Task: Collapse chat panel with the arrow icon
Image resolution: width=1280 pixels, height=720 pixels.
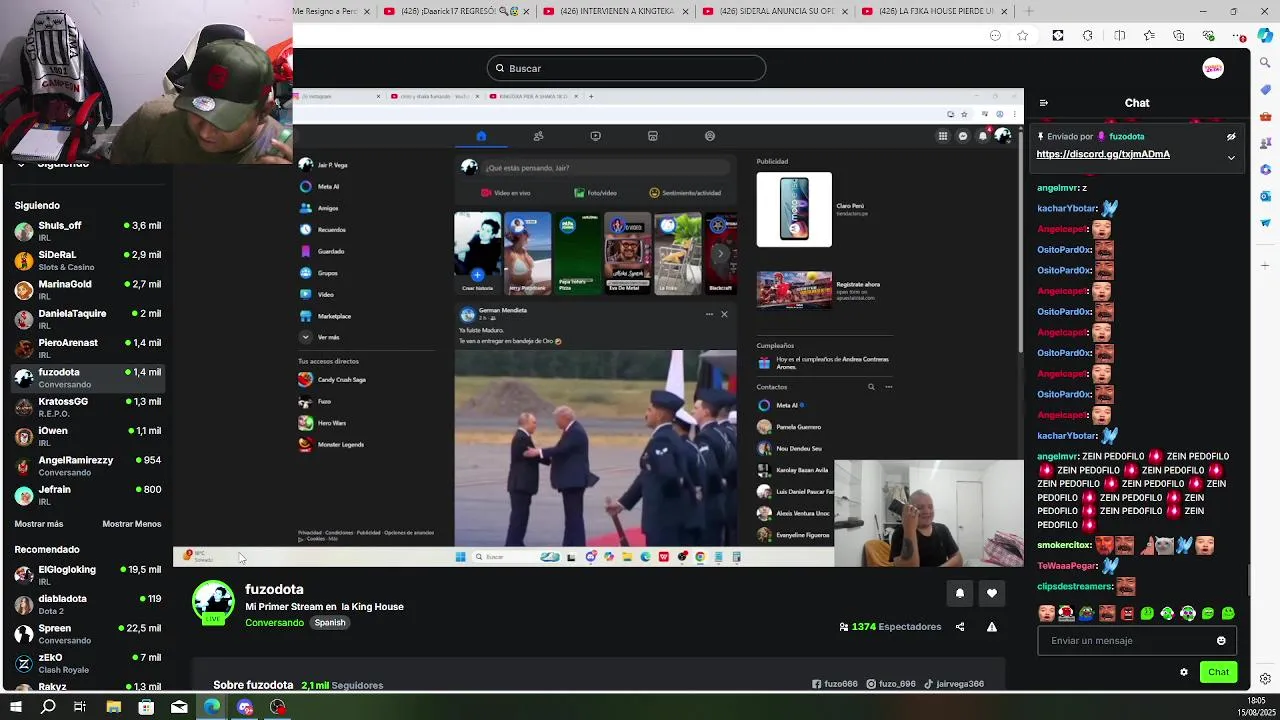Action: (x=1044, y=103)
